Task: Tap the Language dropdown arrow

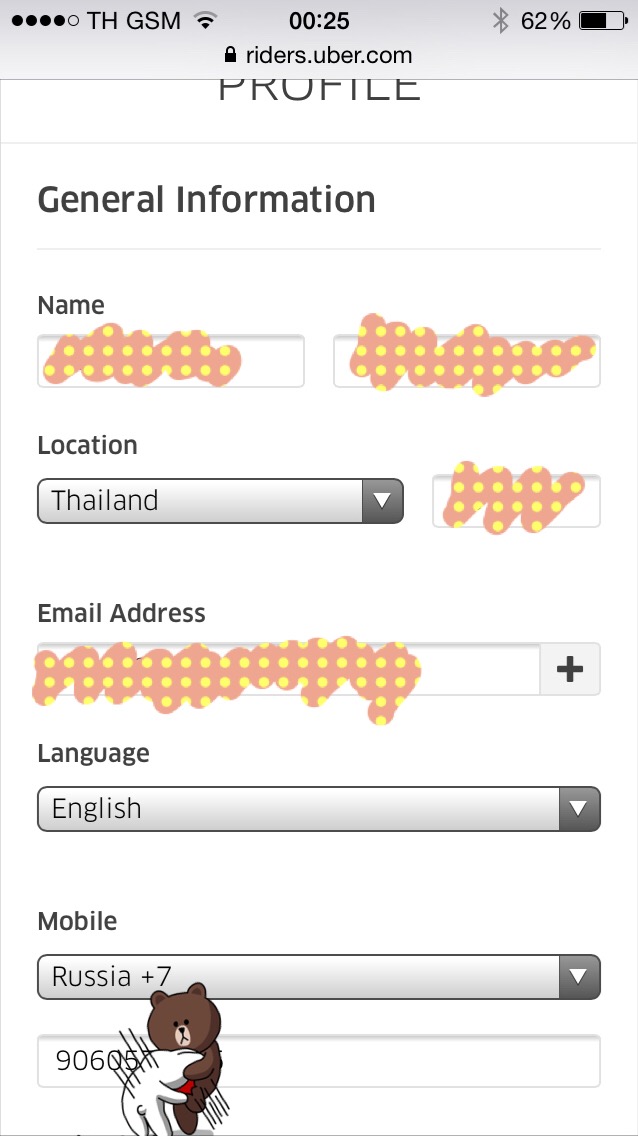Action: [579, 809]
